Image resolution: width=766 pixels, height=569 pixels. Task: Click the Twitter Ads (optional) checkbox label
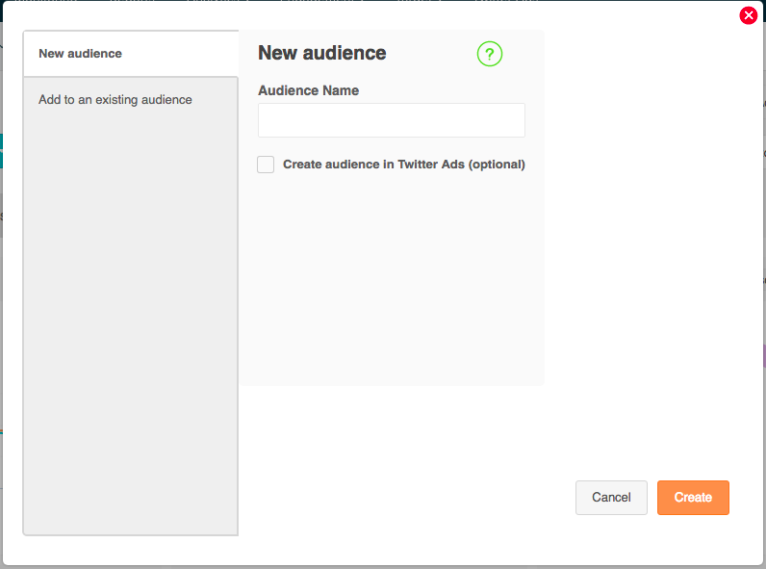404,164
